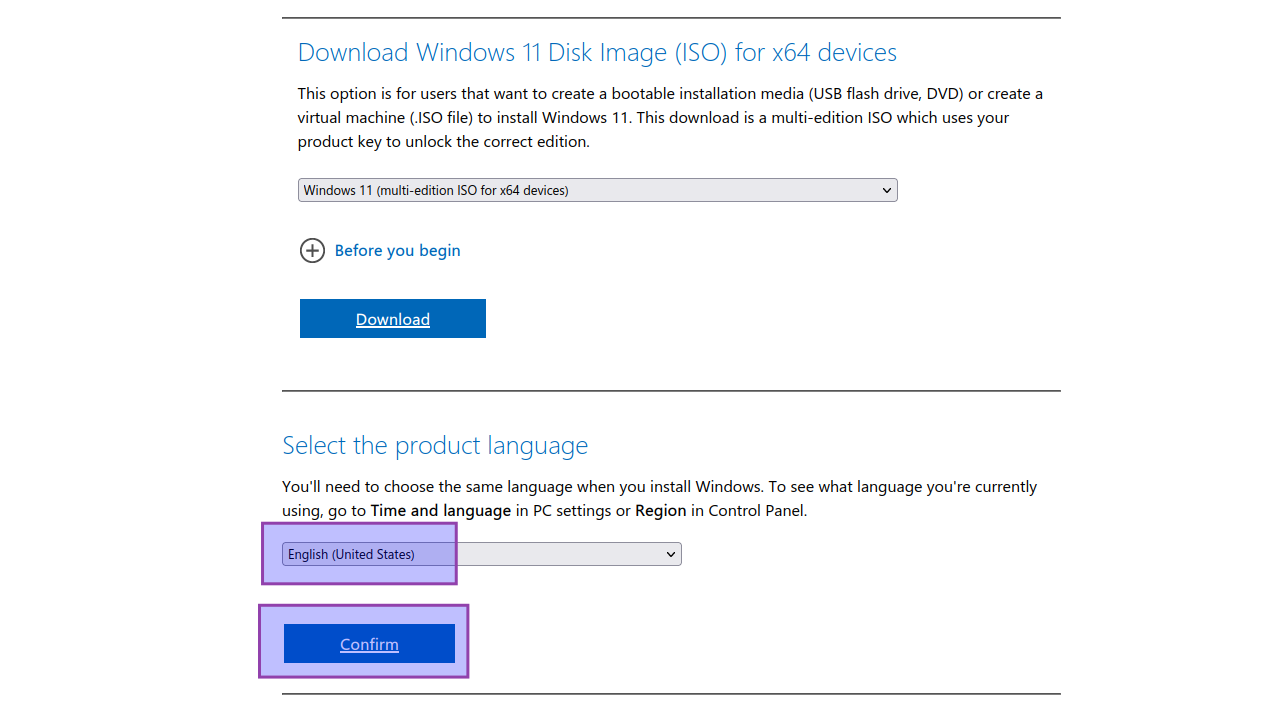Open the Windows 11 multi-edition ISO dropdown
Viewport: 1280px width, 720px height.
click(x=597, y=190)
